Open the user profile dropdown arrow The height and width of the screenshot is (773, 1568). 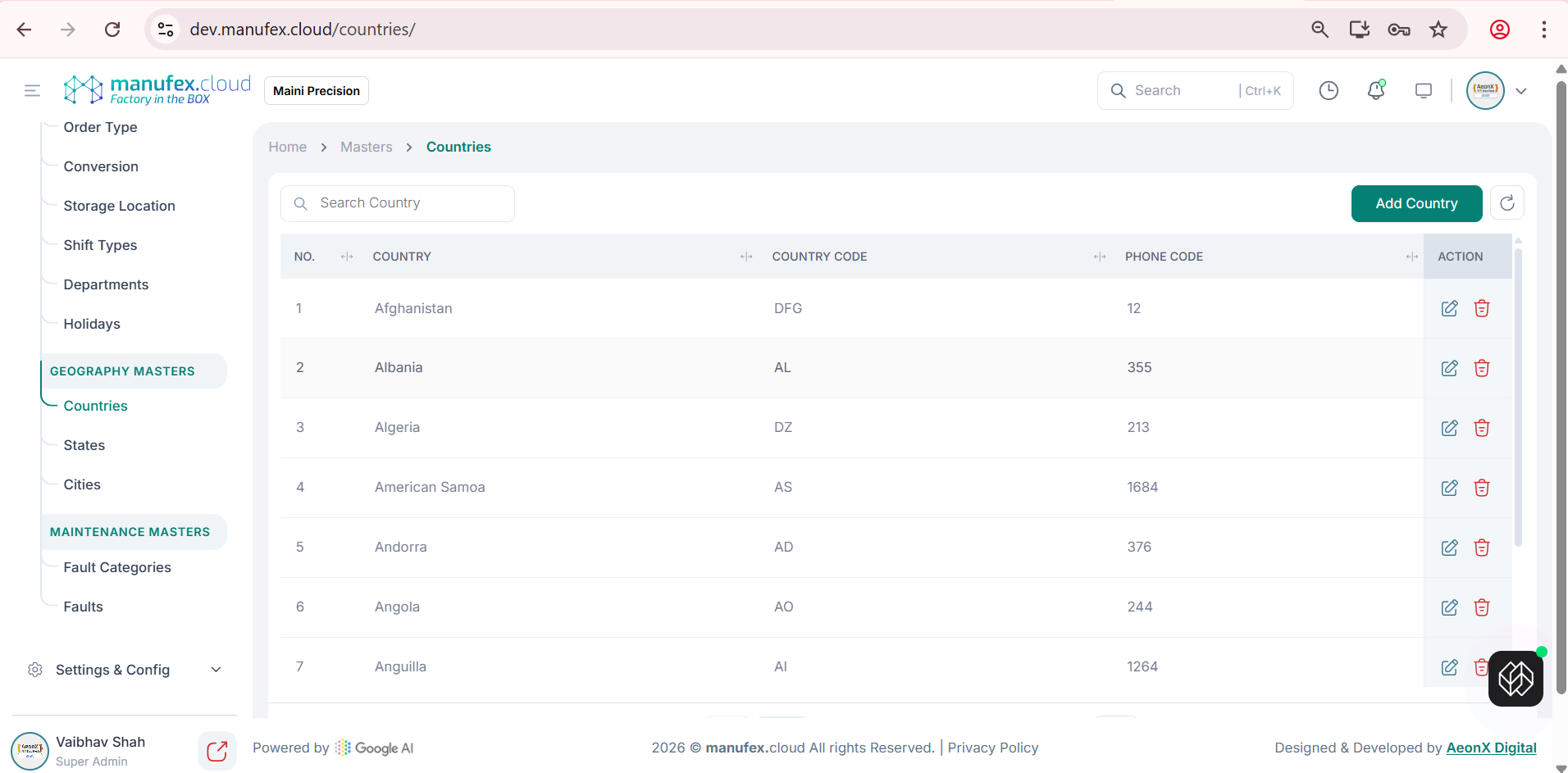point(1521,91)
